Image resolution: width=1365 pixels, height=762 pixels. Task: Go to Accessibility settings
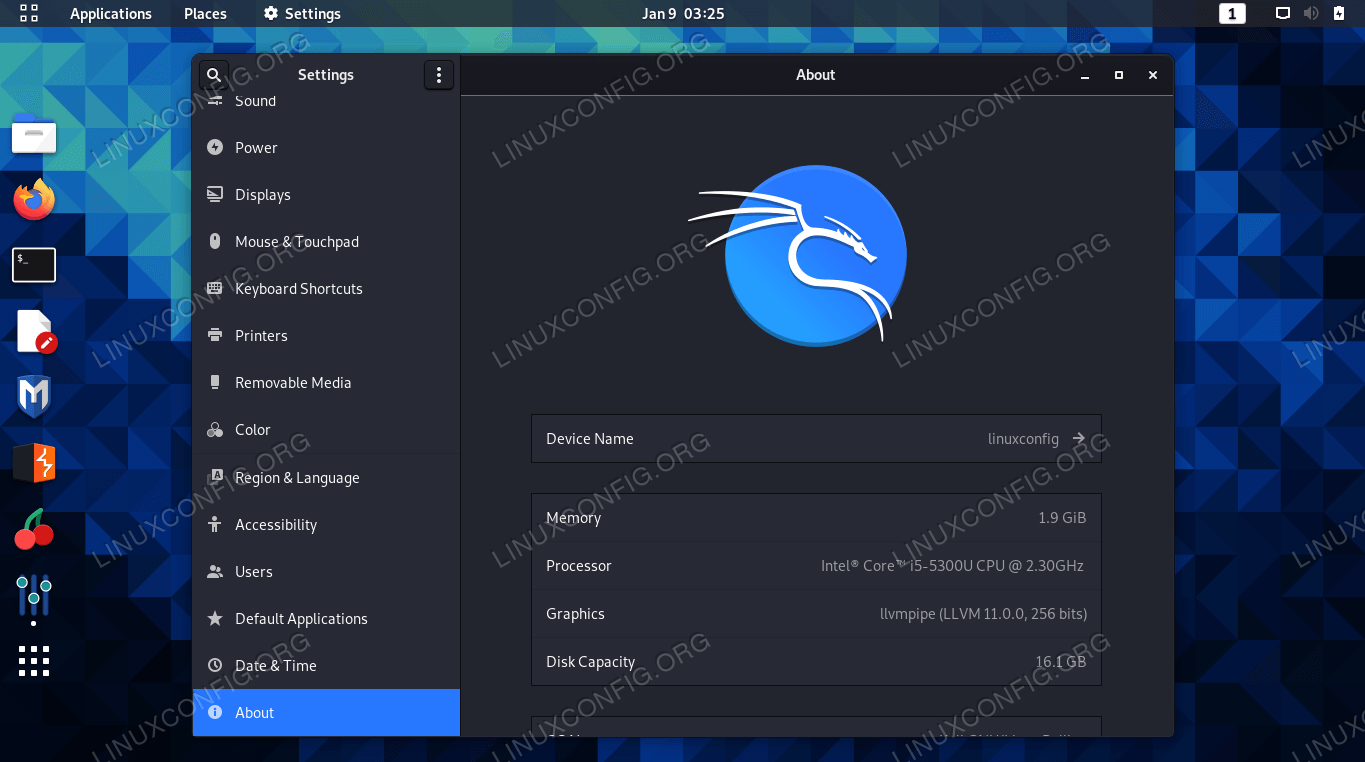pyautogui.click(x=326, y=525)
